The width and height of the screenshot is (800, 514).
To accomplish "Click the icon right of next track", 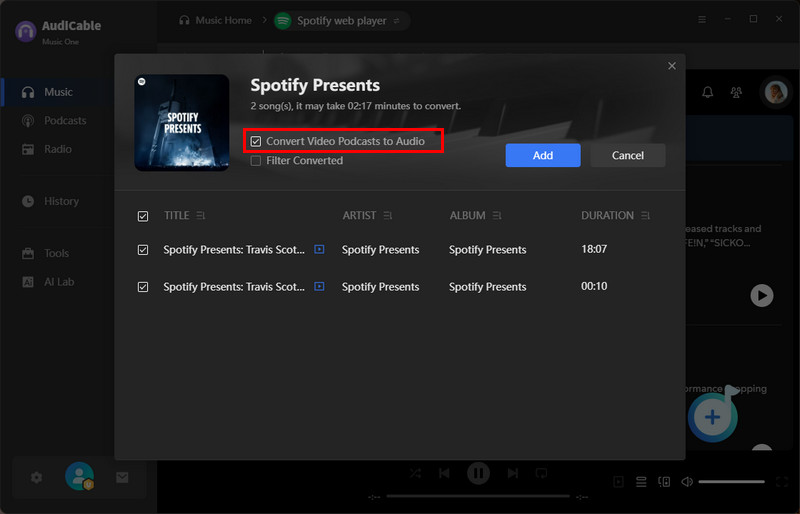I will point(541,473).
